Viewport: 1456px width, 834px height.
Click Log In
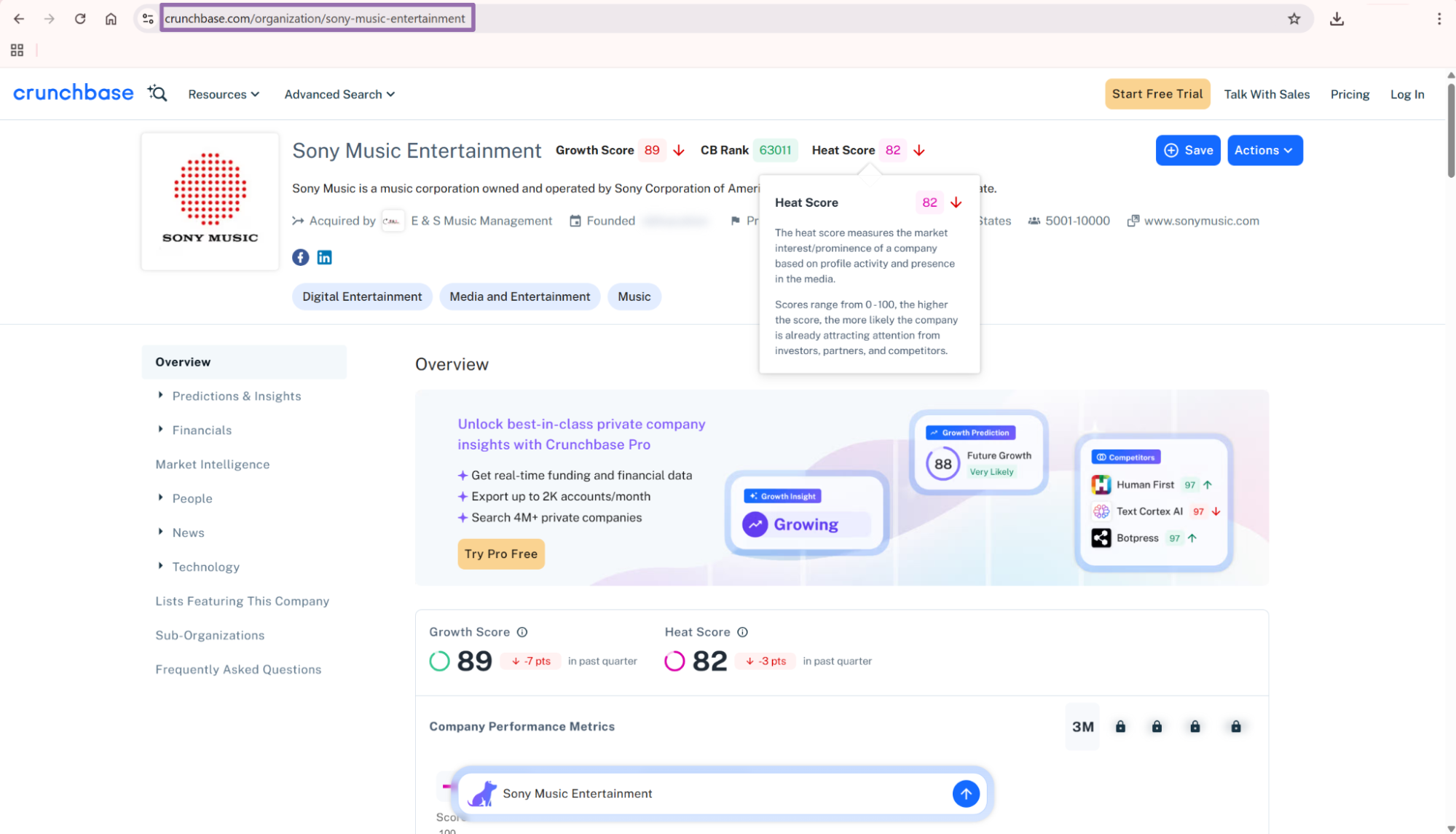pos(1407,94)
